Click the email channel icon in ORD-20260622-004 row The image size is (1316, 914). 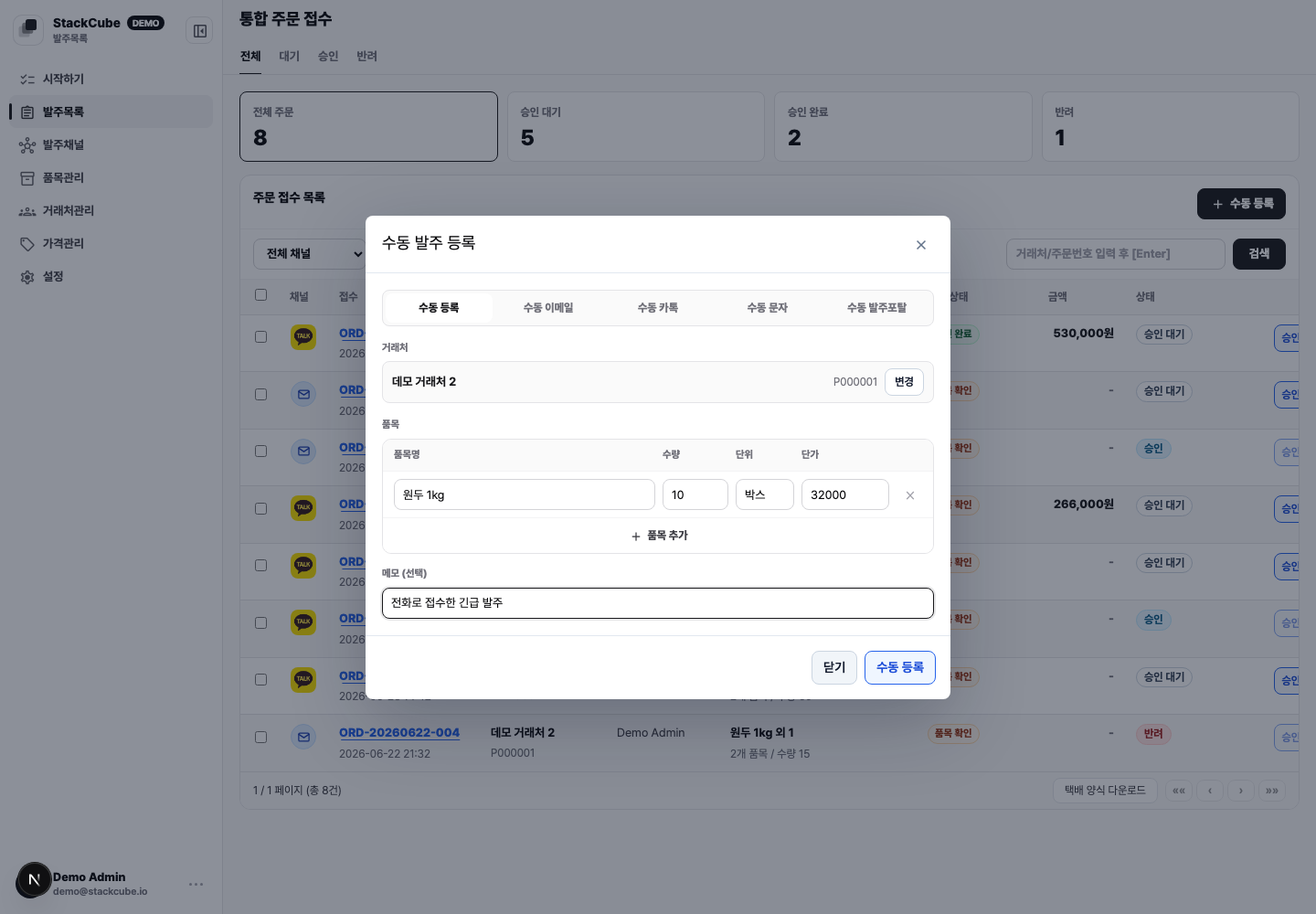pyautogui.click(x=303, y=737)
